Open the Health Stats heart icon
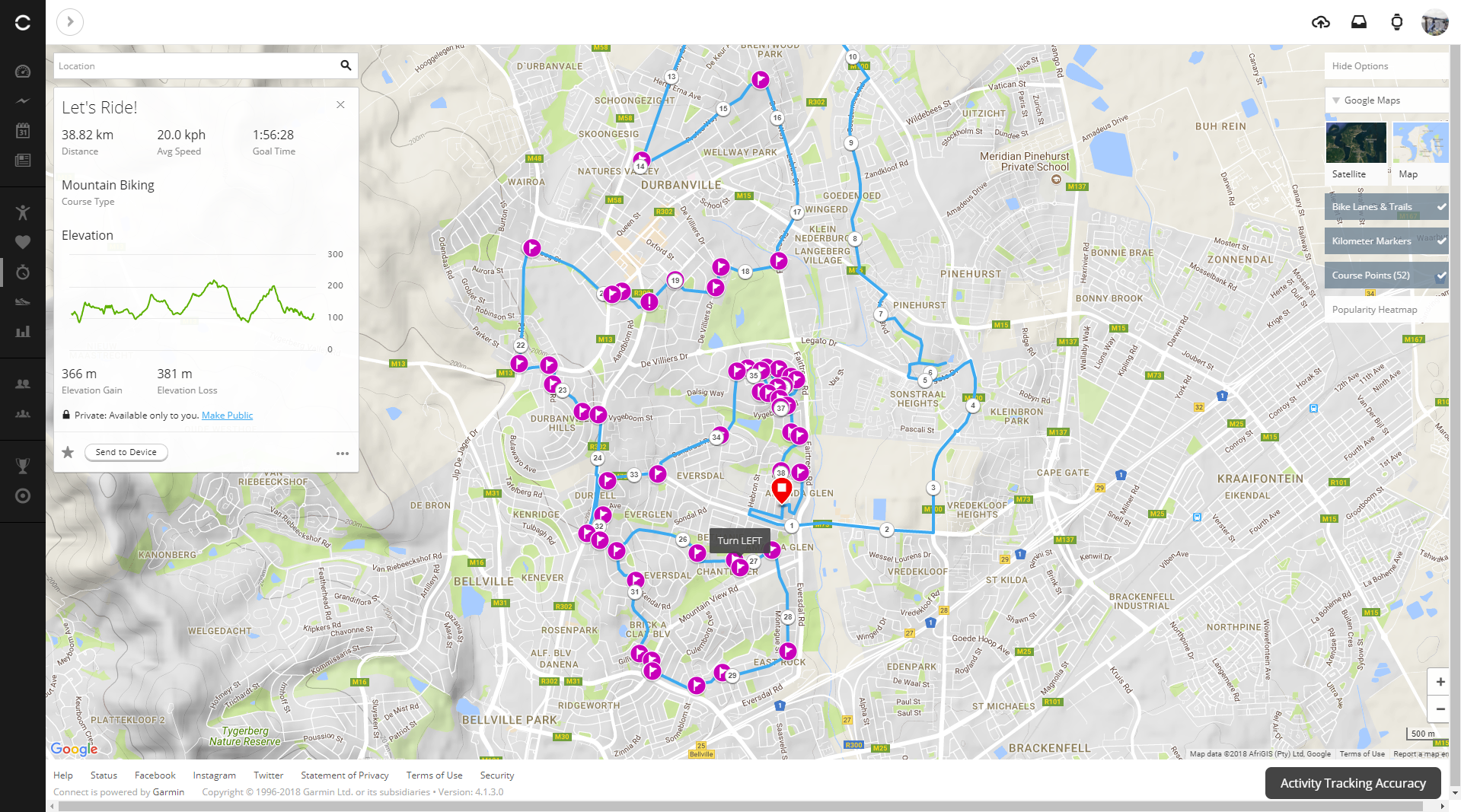The image size is (1461, 812). pyautogui.click(x=23, y=242)
